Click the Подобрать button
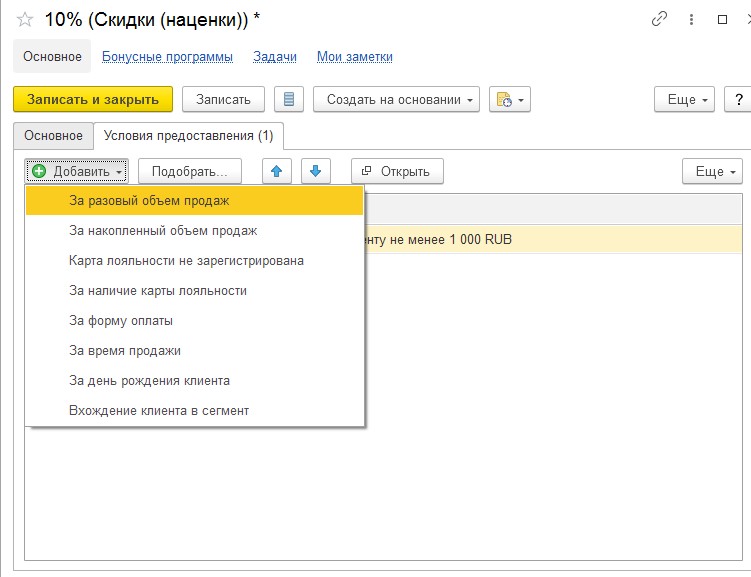This screenshot has width=751, height=577. [190, 171]
